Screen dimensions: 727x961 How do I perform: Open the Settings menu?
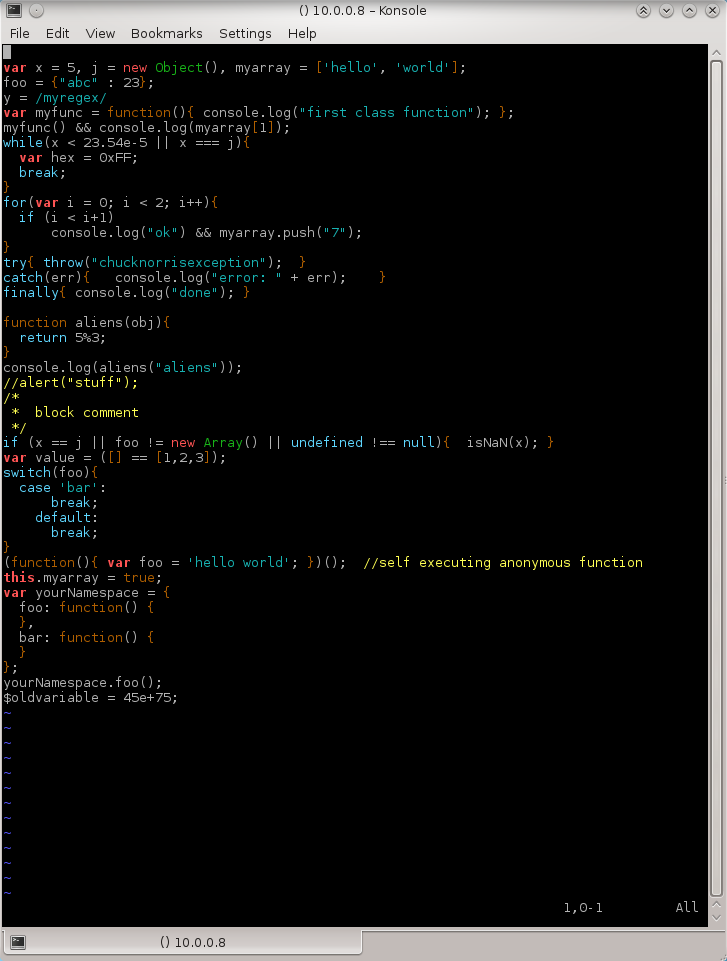pos(245,33)
